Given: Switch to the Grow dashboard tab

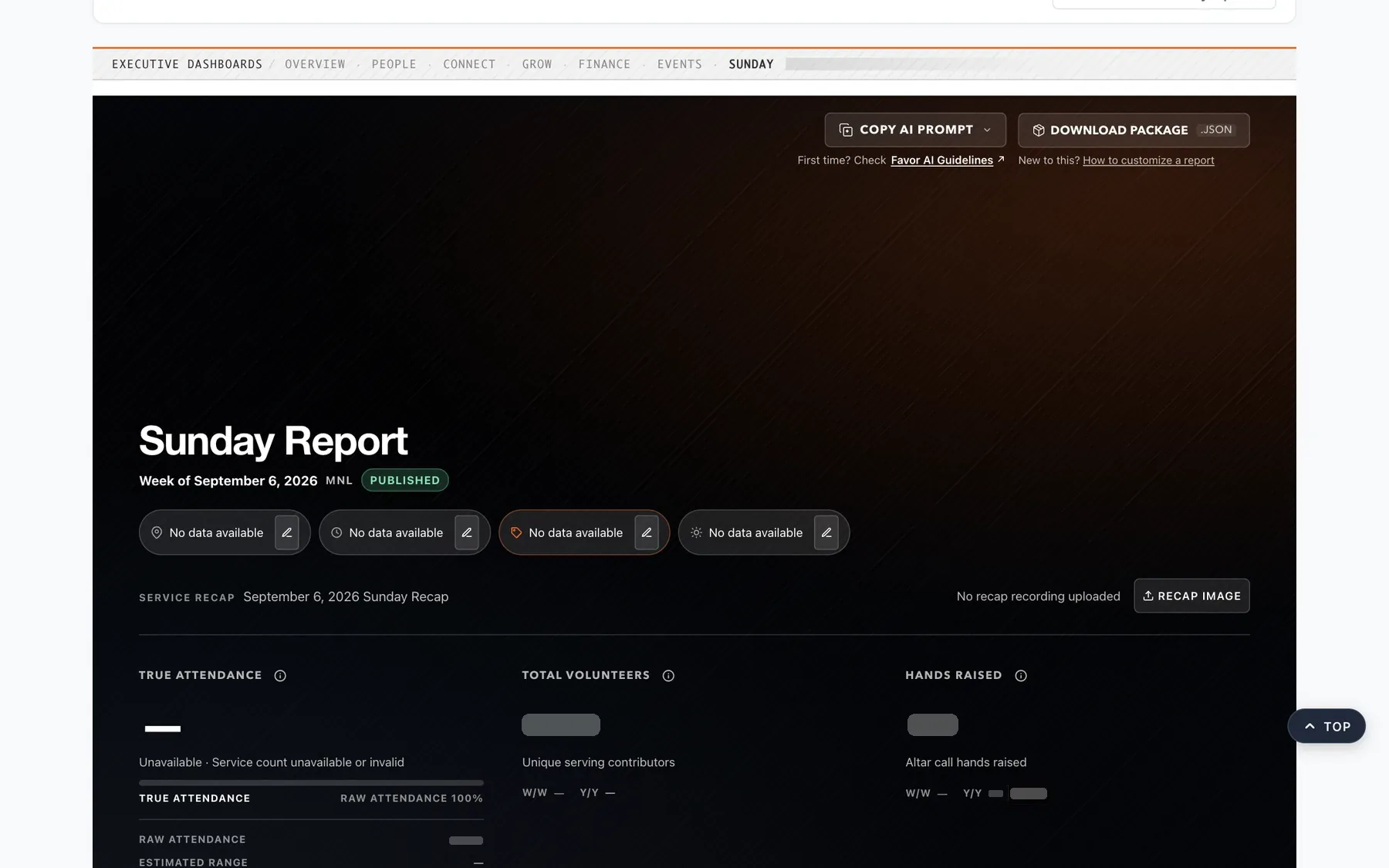Looking at the screenshot, I should 537,64.
